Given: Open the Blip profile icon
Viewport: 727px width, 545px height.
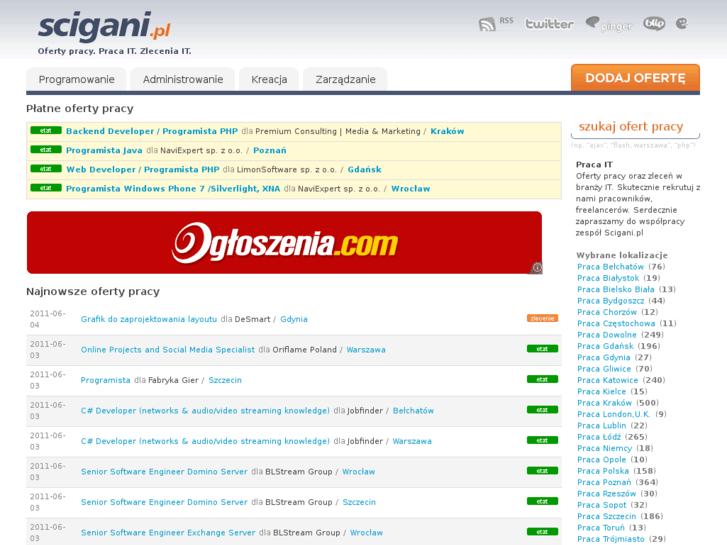Looking at the screenshot, I should click(x=654, y=24).
